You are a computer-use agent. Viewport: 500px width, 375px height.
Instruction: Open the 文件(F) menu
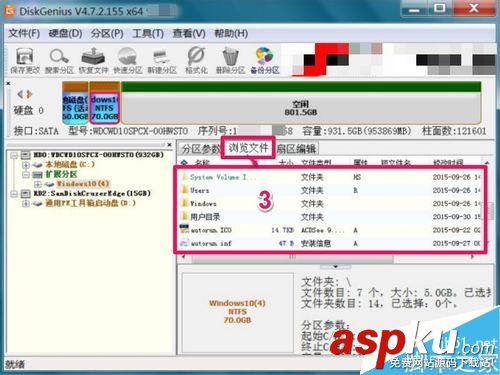pyautogui.click(x=24, y=33)
